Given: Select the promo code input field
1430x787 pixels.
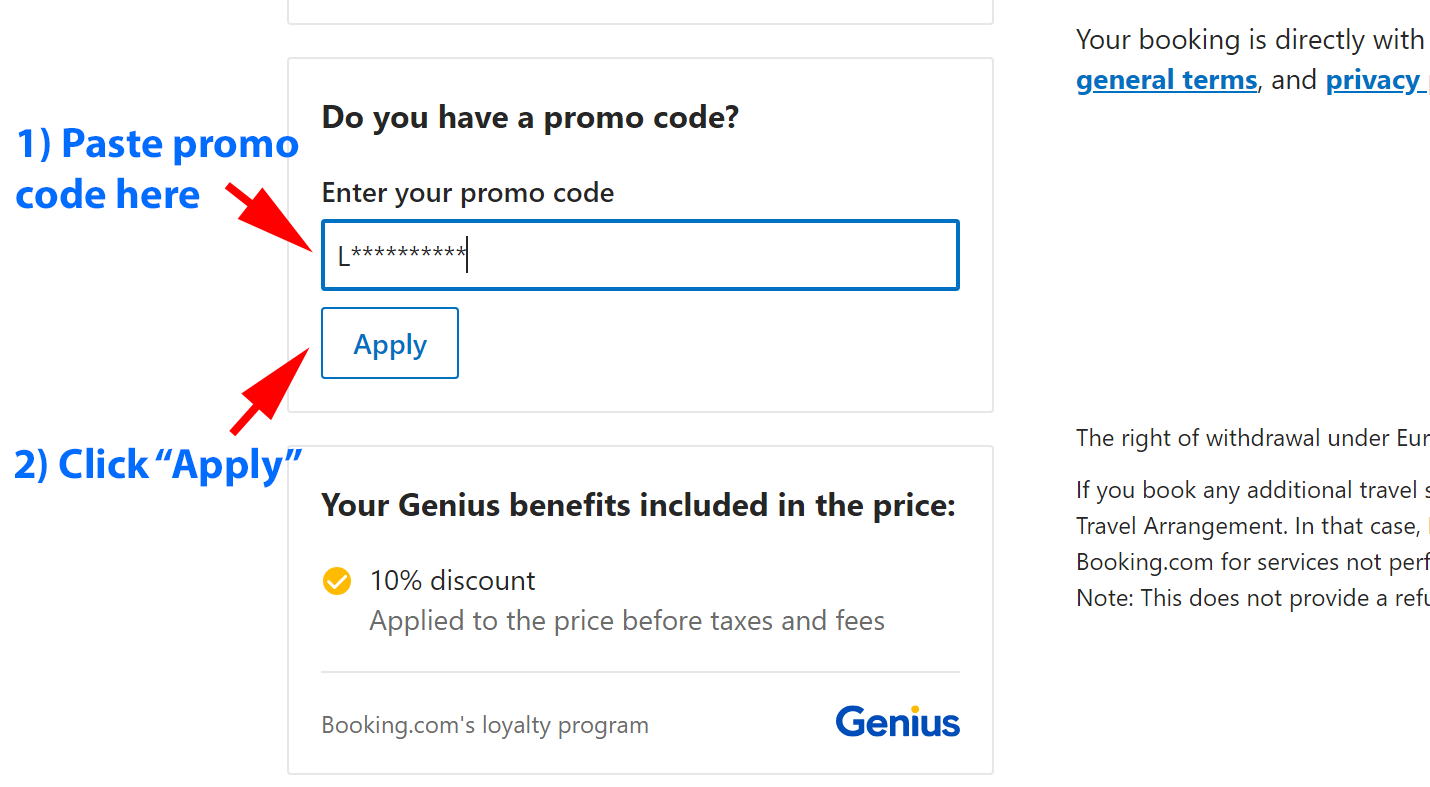Looking at the screenshot, I should (x=640, y=254).
